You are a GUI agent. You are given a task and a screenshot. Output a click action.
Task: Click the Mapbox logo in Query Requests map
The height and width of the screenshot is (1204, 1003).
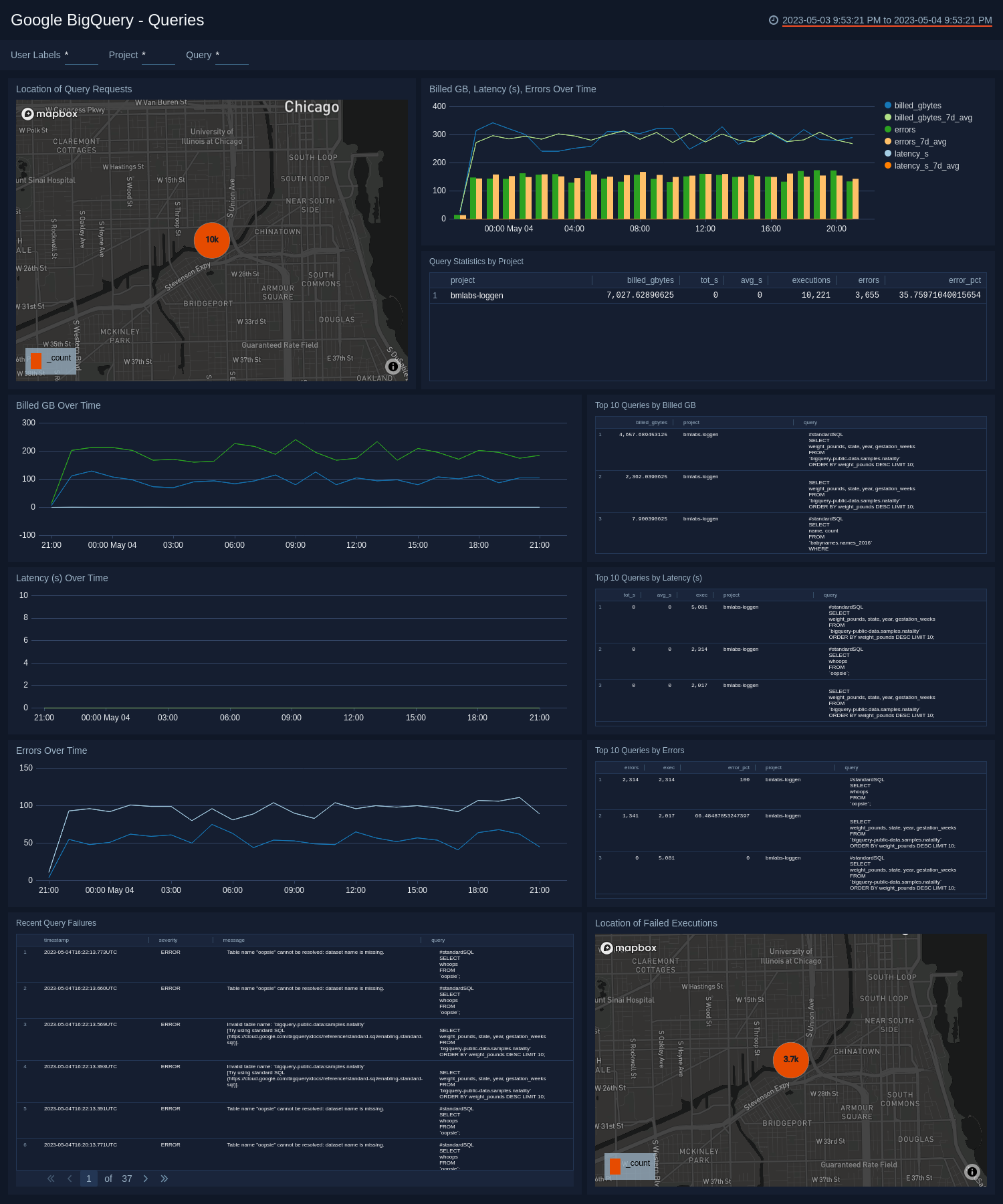49,114
